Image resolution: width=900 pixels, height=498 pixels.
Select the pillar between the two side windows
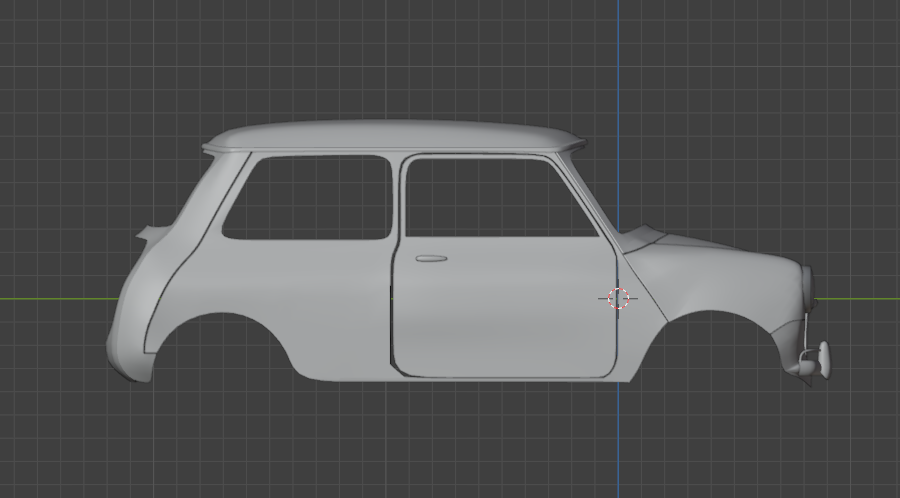coord(398,196)
